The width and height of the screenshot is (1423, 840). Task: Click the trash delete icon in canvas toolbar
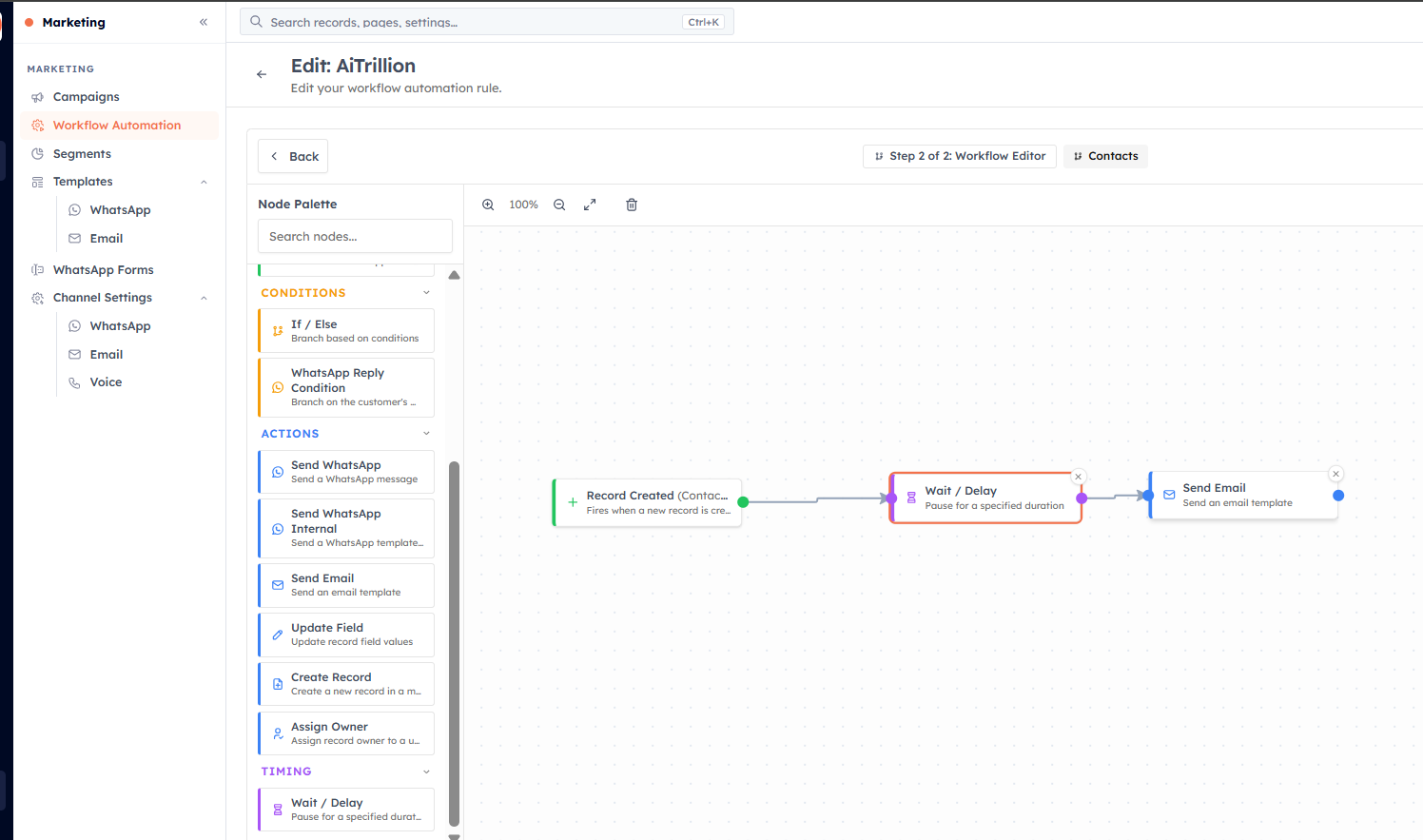click(632, 205)
